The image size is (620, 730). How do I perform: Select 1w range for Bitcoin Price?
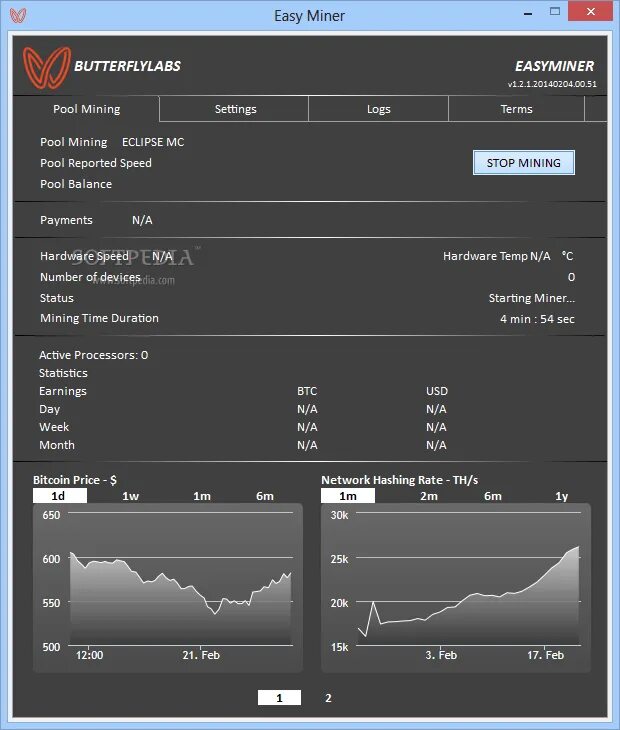[x=130, y=496]
